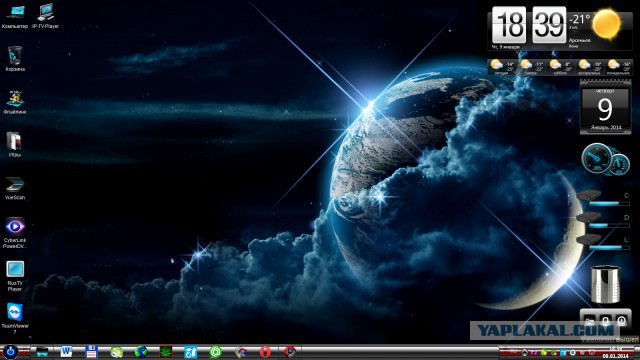
Task: Open the globe browser taskbar icon
Action: click(141, 352)
